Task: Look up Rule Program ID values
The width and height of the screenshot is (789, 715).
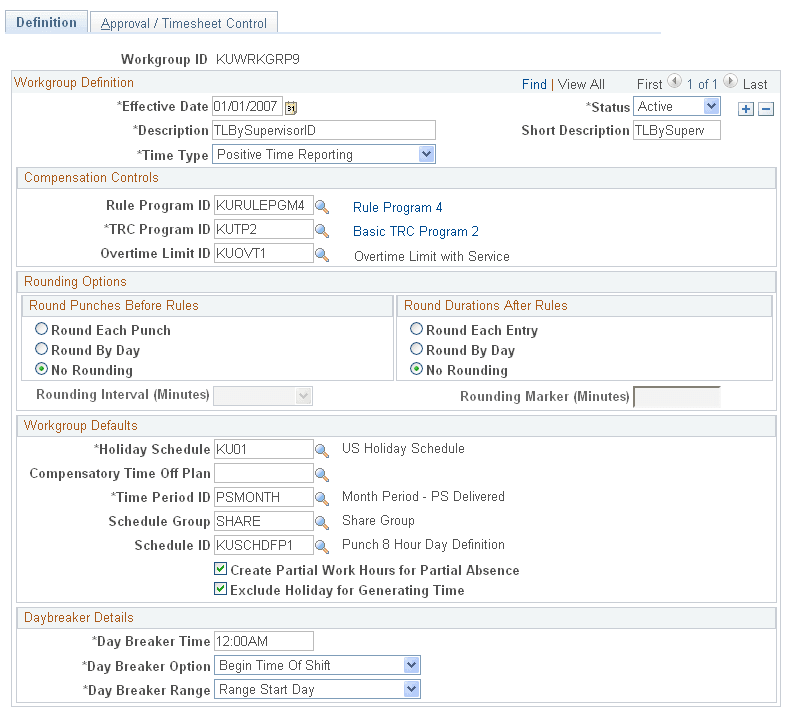Action: coord(322,206)
